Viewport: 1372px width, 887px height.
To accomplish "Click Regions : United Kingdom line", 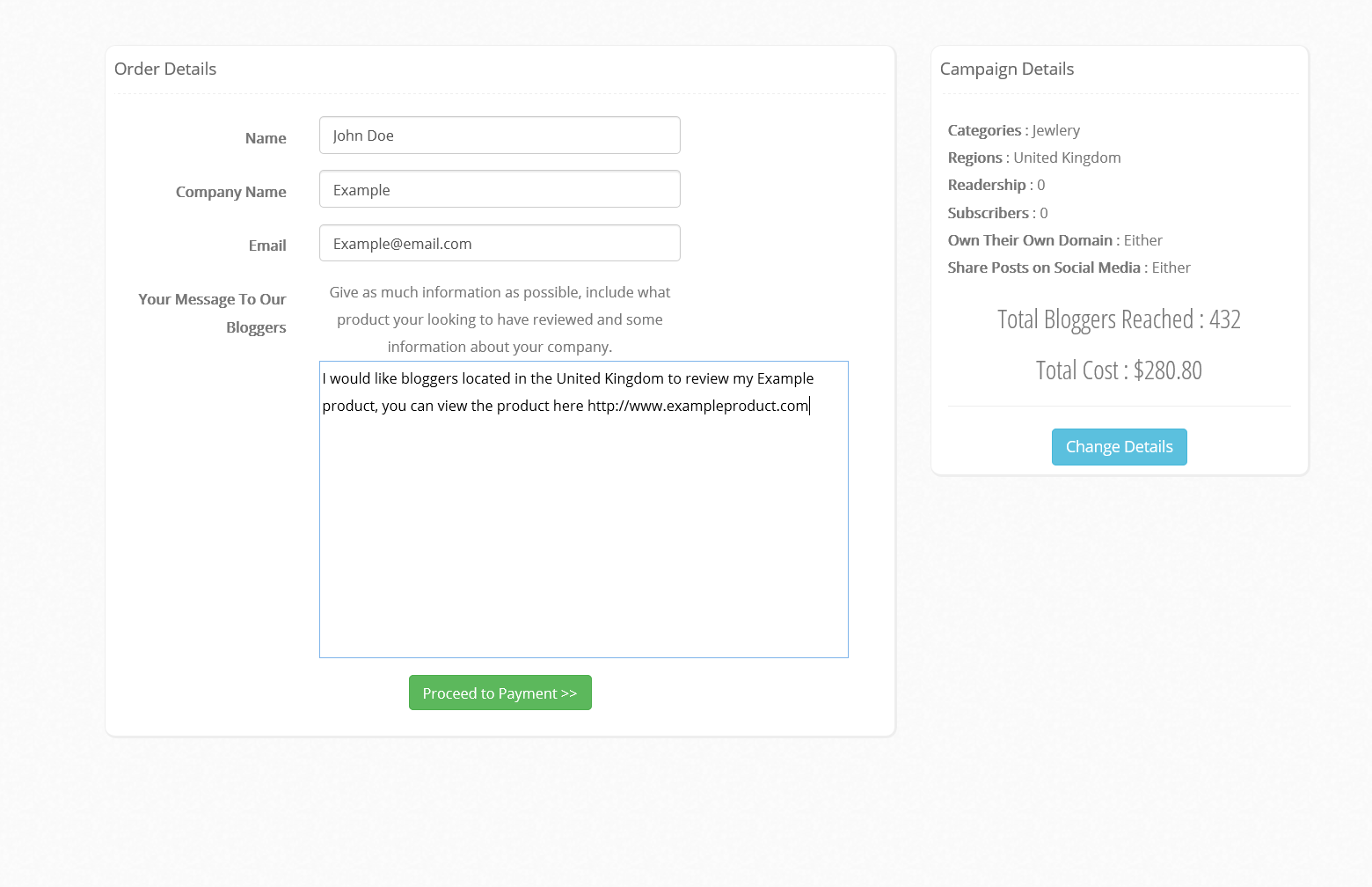I will [x=1034, y=158].
